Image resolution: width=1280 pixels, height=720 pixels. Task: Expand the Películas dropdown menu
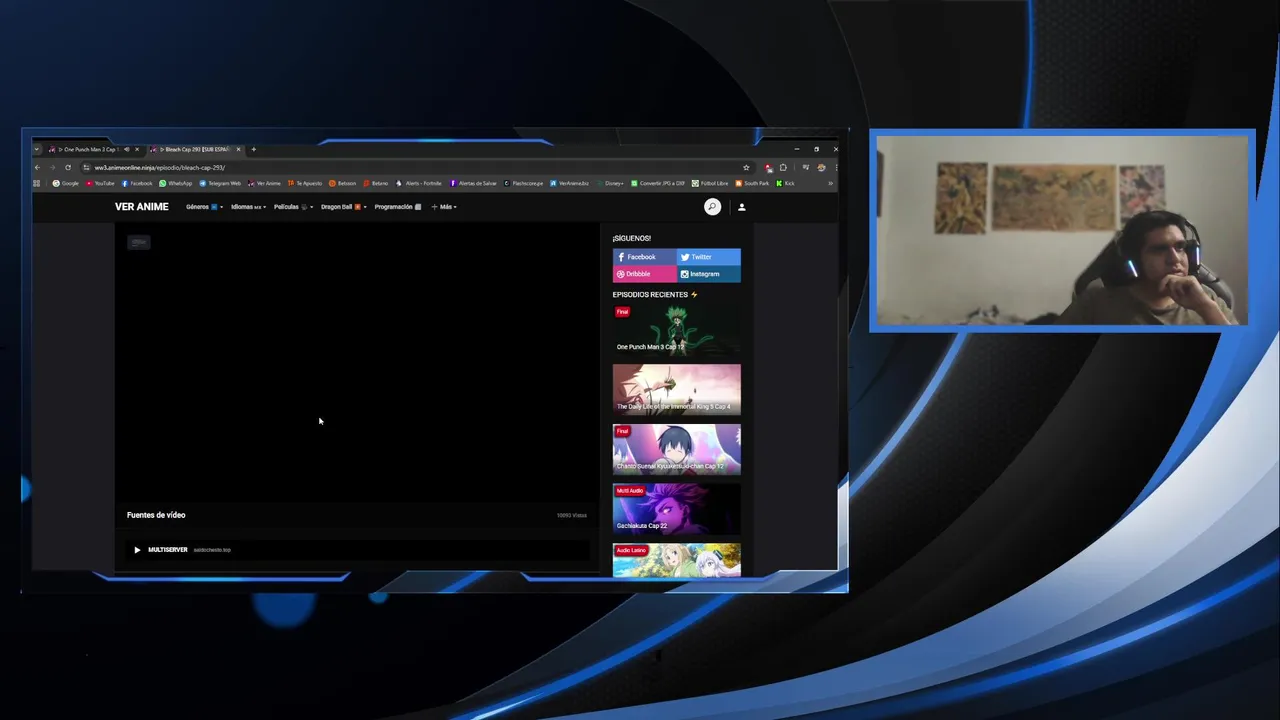click(x=293, y=207)
